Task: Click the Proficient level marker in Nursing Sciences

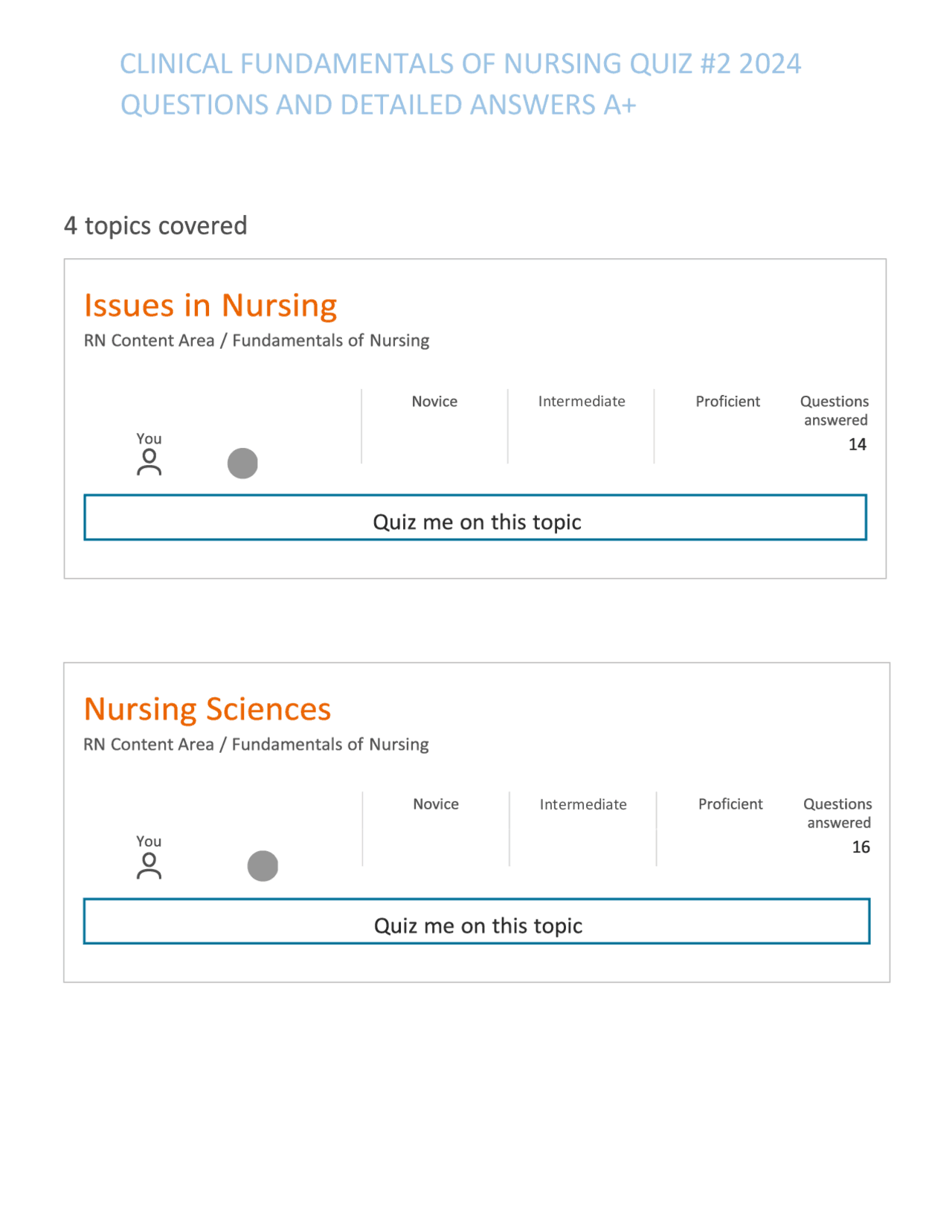Action: (730, 804)
